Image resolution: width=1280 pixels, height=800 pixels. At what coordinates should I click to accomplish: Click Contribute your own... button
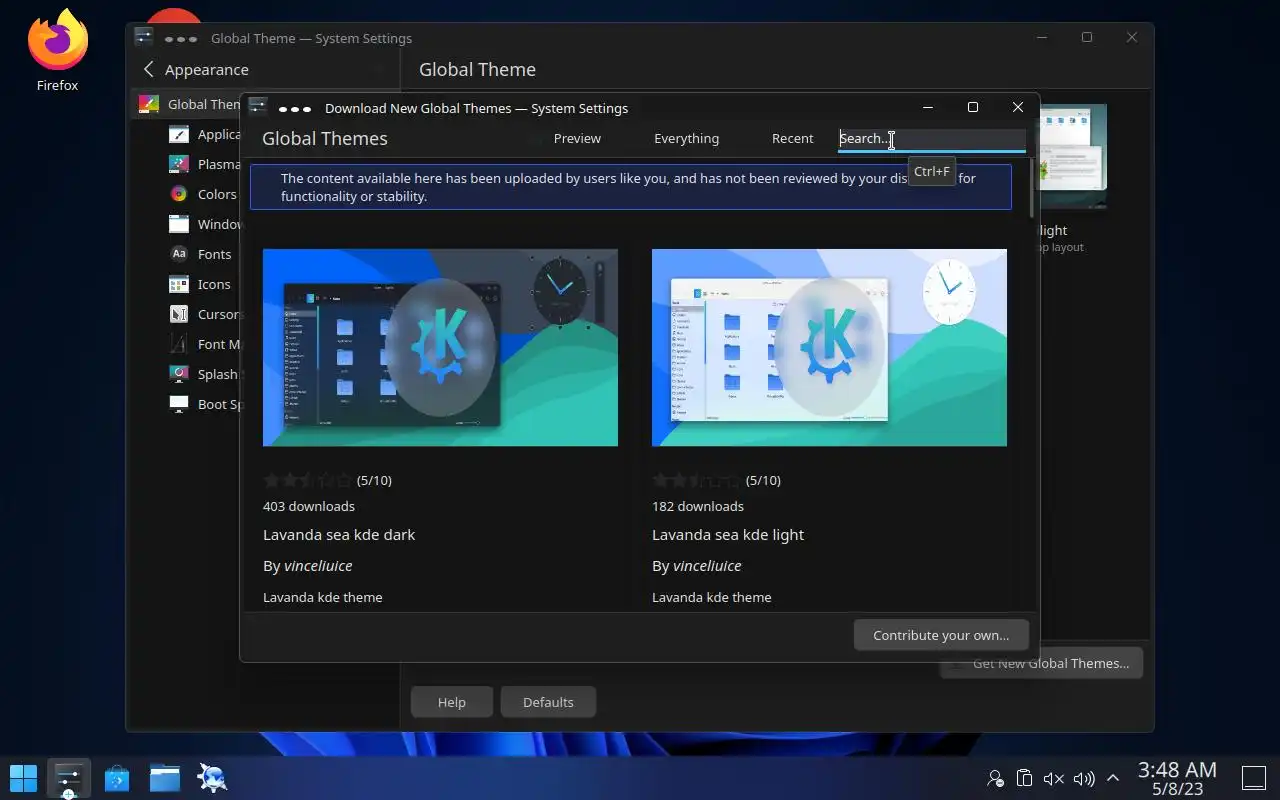(941, 635)
